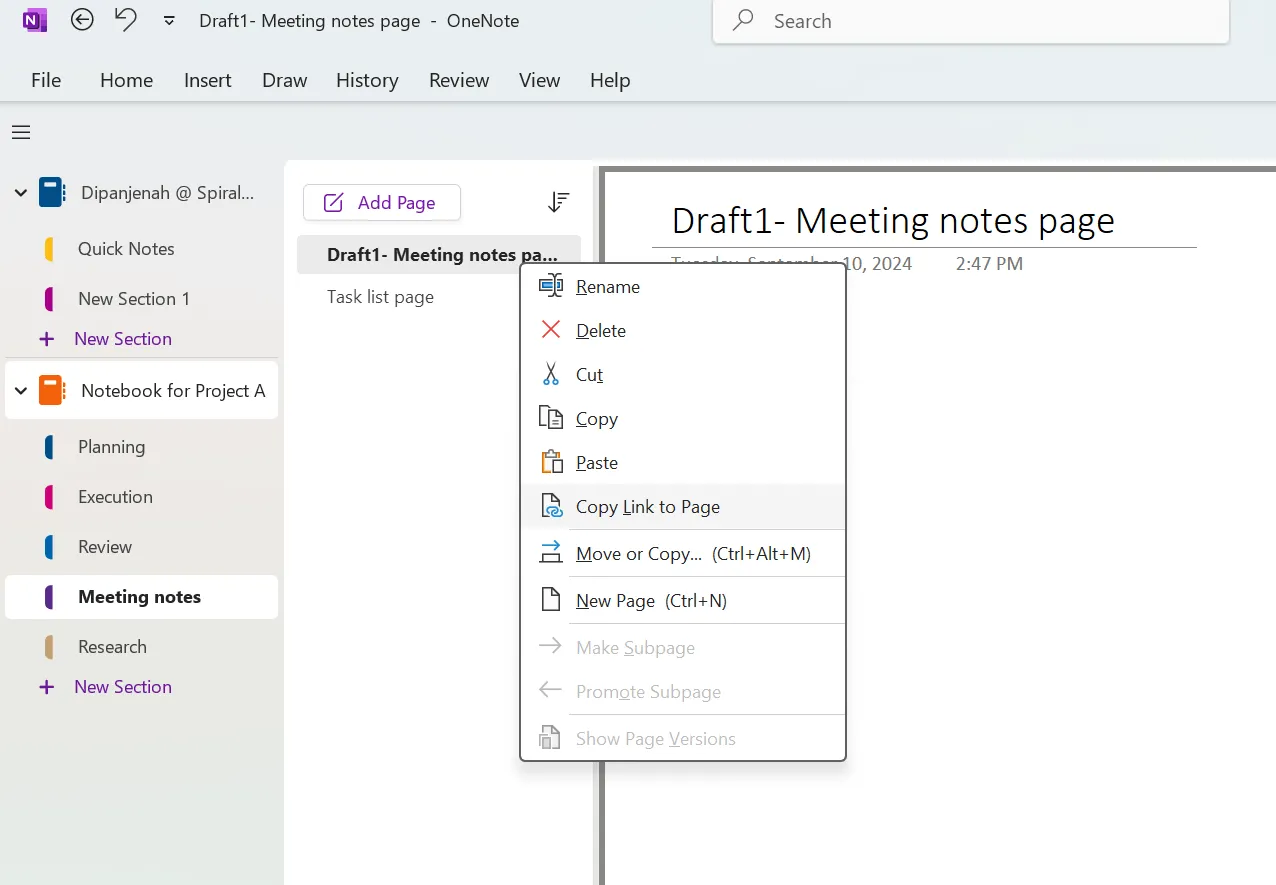
Task: Click the Copy pages icon in context menu
Action: tap(551, 418)
